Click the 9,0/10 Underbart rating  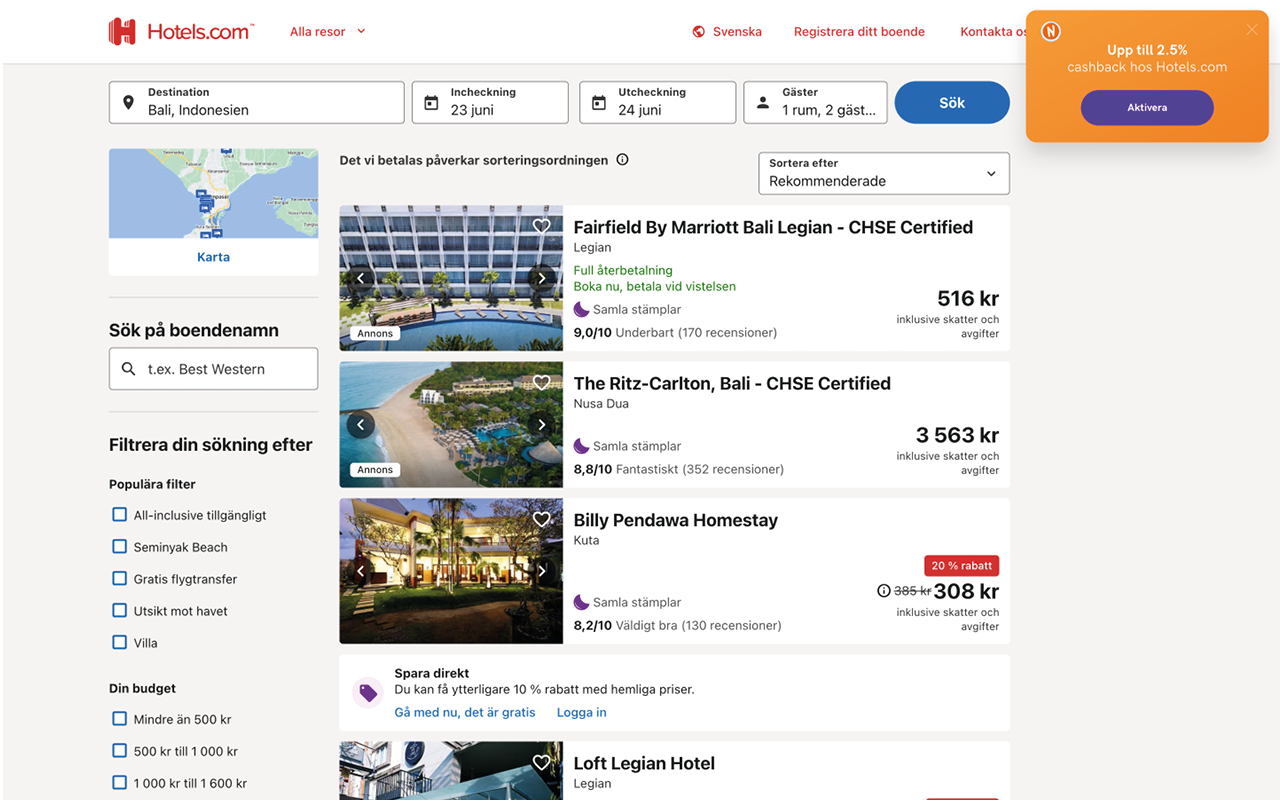point(675,332)
